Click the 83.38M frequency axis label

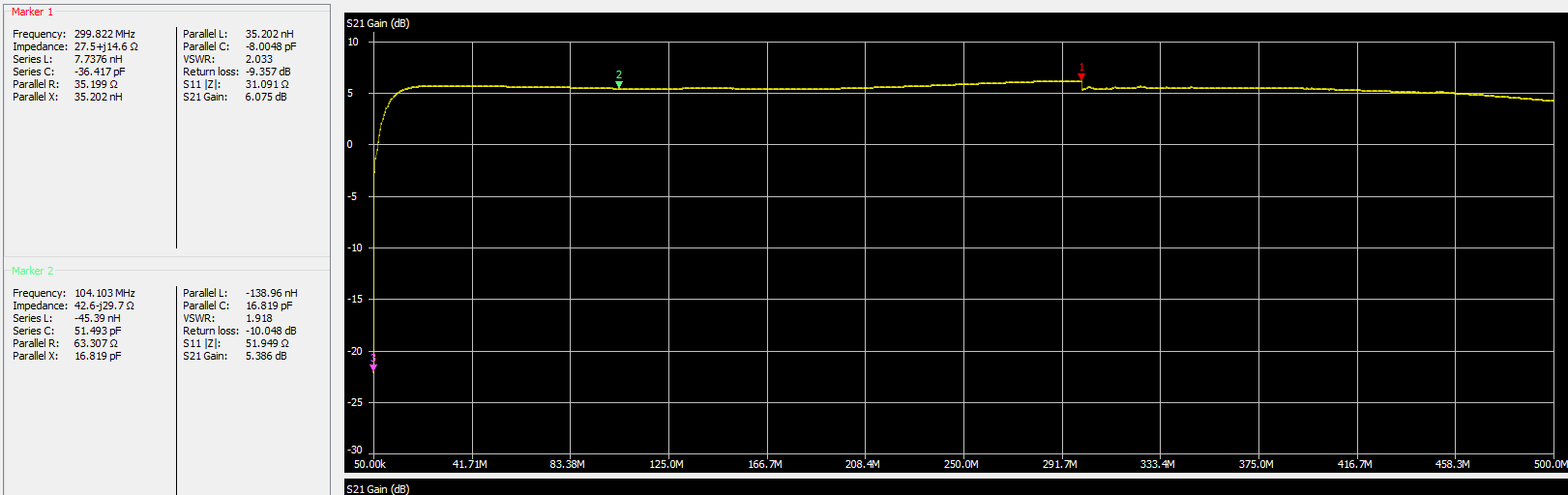click(568, 465)
